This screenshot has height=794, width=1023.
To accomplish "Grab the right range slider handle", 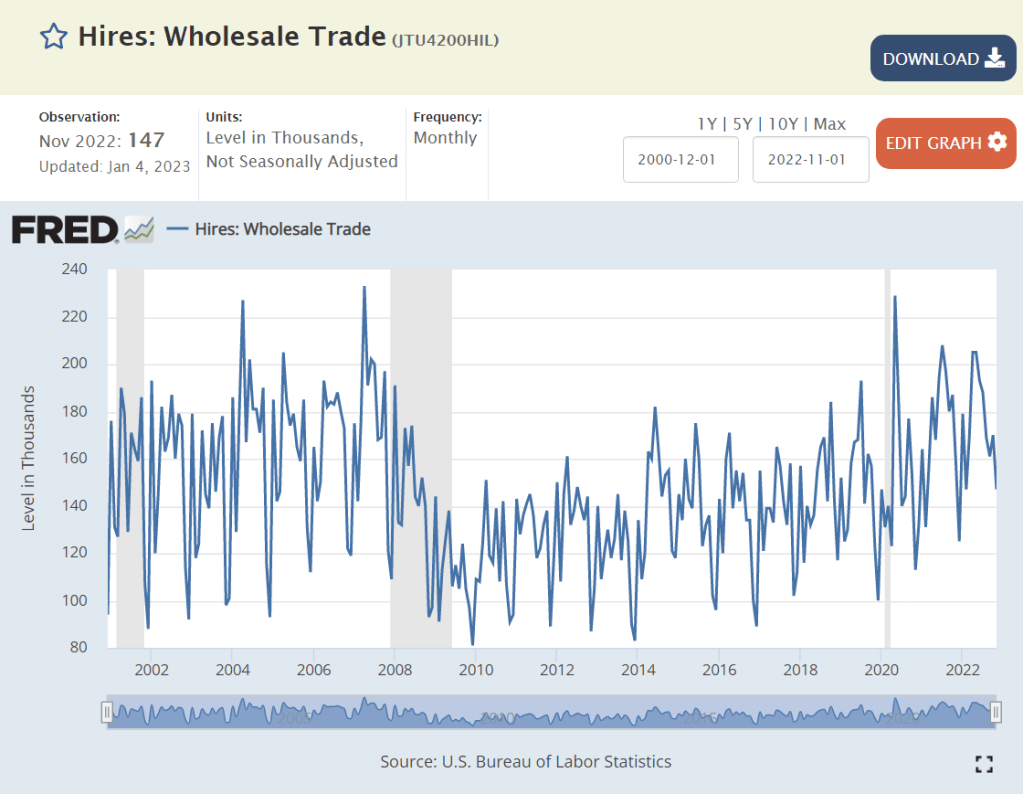I will click(x=996, y=712).
